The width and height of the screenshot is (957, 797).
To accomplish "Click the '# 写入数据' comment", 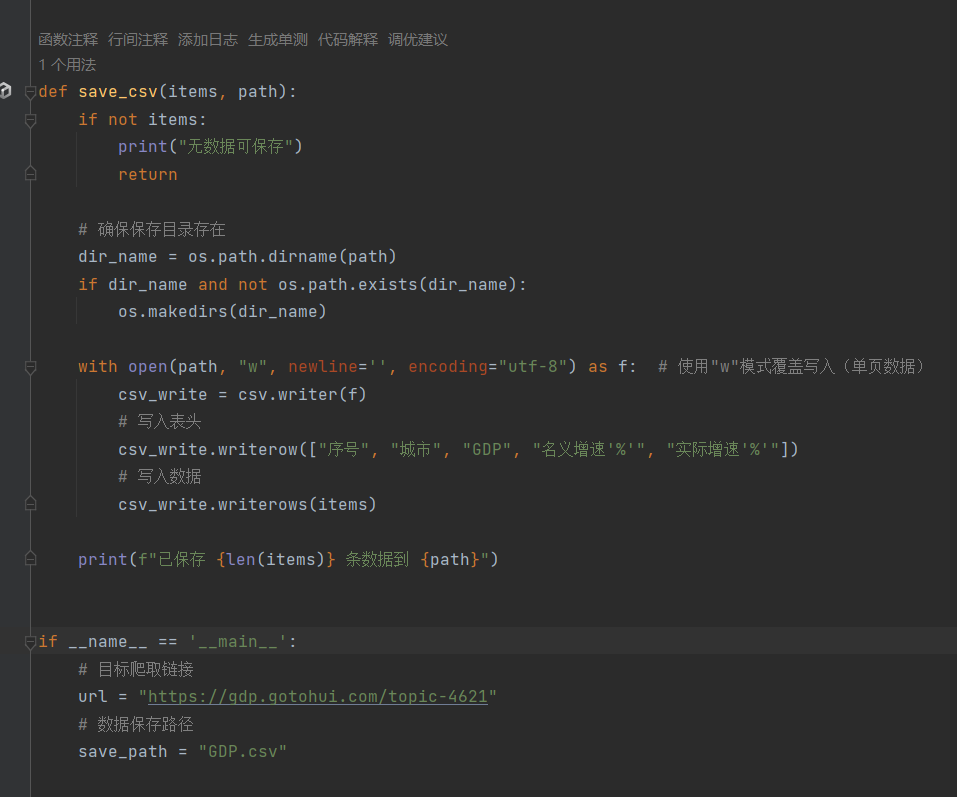I will coord(160,477).
